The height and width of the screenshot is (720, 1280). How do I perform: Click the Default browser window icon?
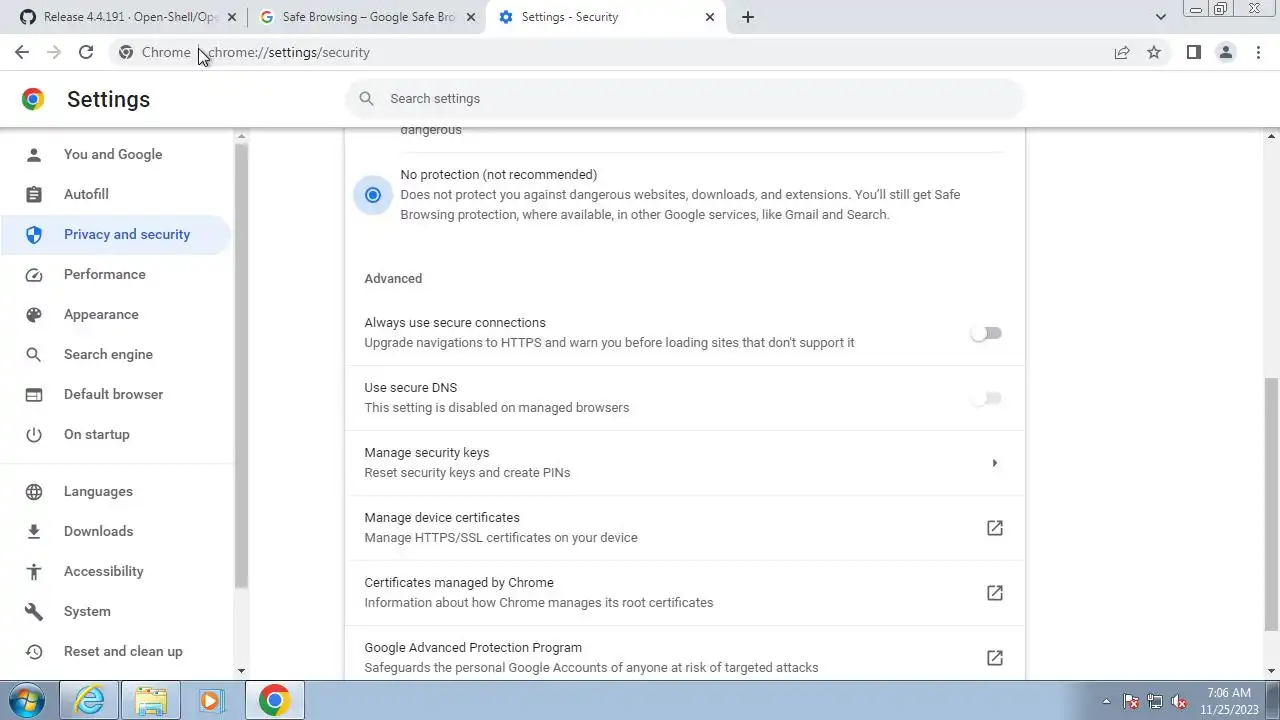point(34,394)
